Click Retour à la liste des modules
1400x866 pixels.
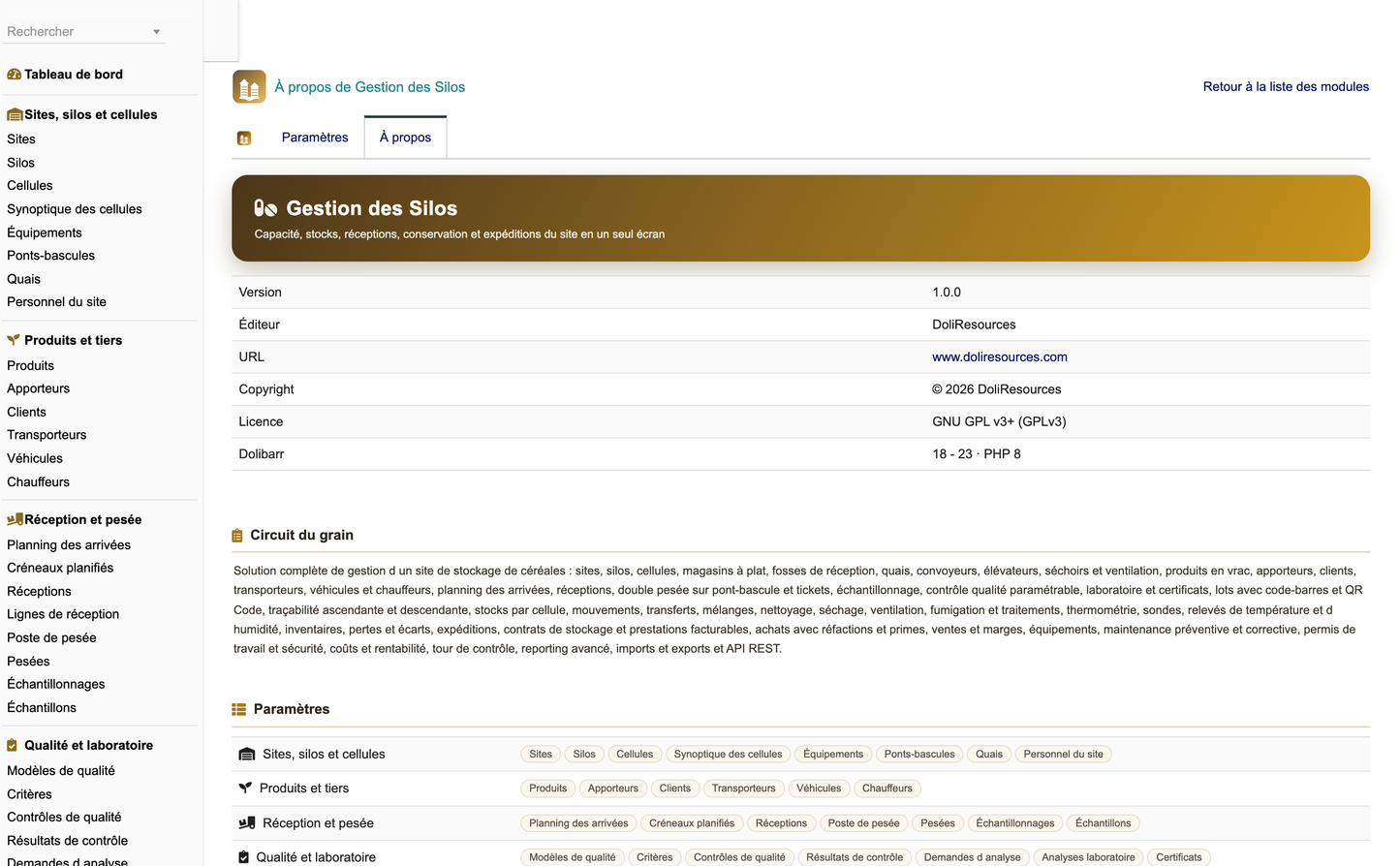point(1286,86)
